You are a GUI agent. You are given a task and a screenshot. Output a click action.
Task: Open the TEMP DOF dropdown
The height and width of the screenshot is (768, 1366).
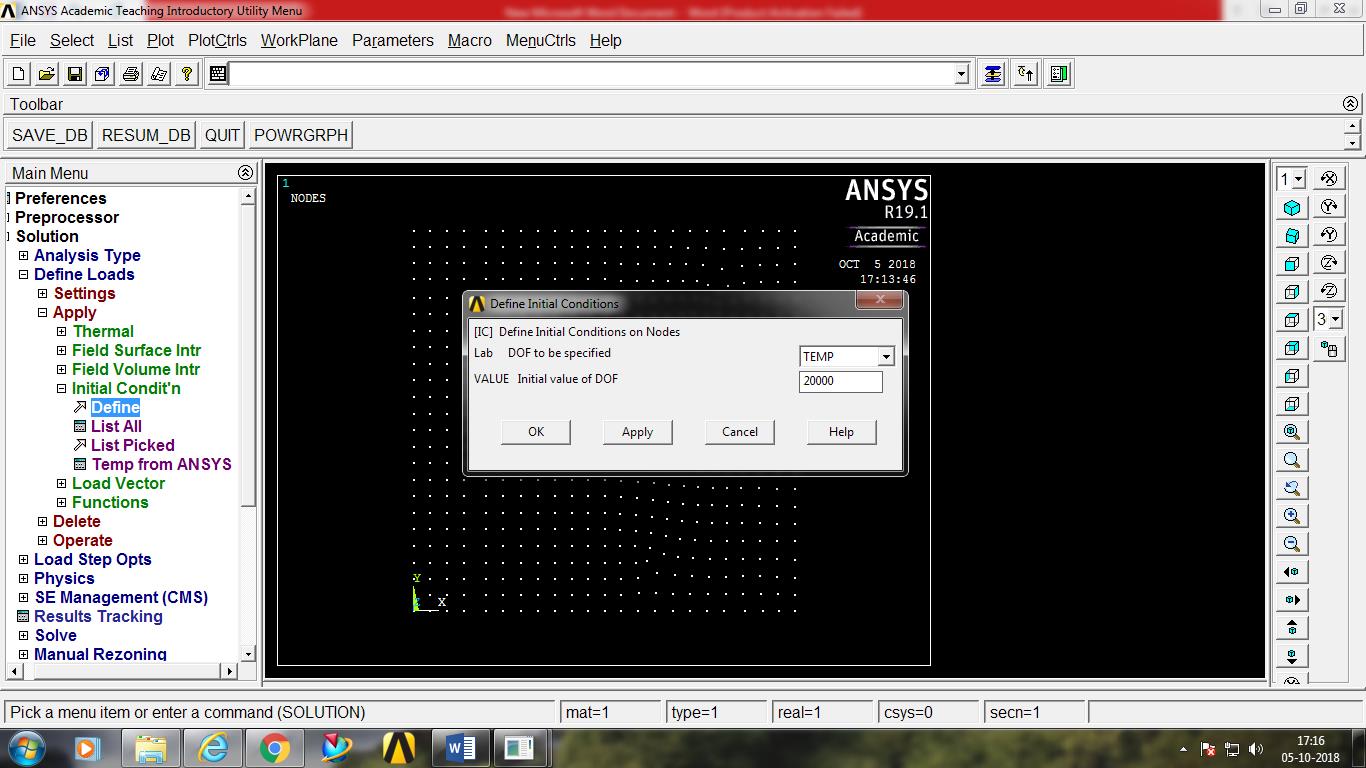click(x=884, y=356)
